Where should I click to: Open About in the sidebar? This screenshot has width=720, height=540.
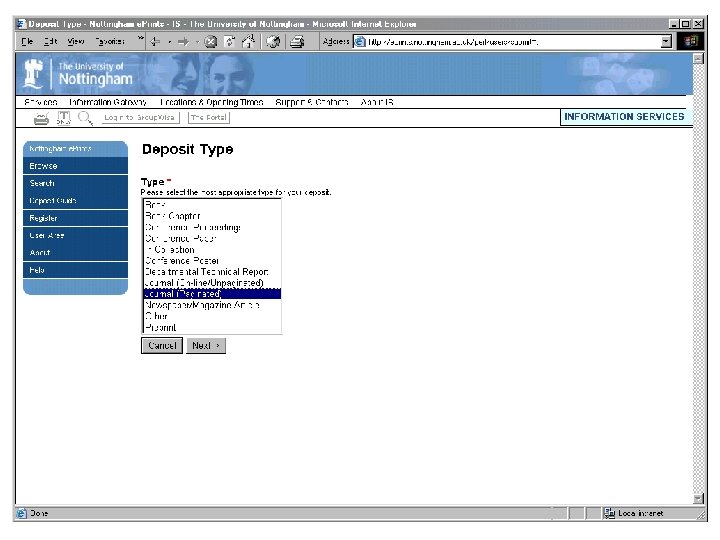75,253
